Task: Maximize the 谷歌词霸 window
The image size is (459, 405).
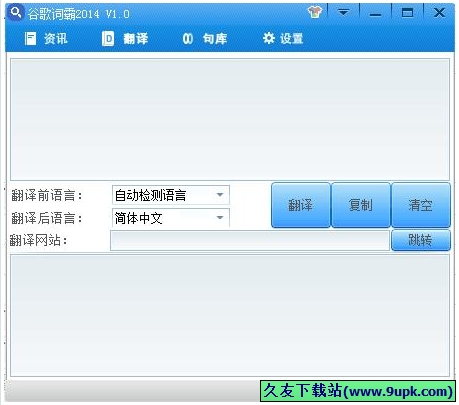Action: coord(407,13)
